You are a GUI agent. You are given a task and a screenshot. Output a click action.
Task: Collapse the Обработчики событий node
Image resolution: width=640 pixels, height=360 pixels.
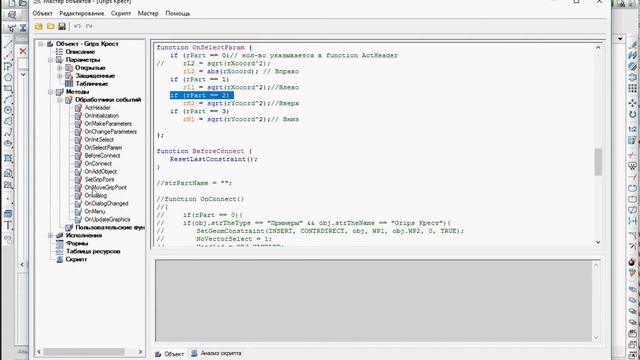click(60, 100)
